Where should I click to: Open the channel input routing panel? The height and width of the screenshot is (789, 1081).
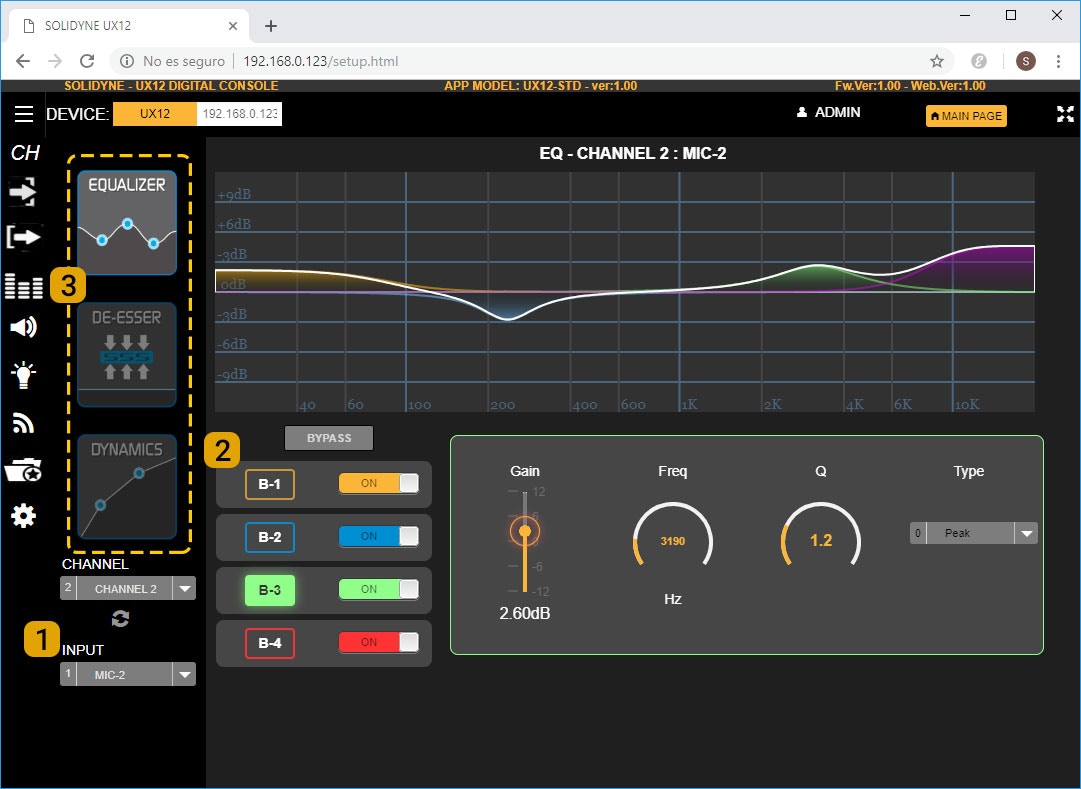coord(22,191)
